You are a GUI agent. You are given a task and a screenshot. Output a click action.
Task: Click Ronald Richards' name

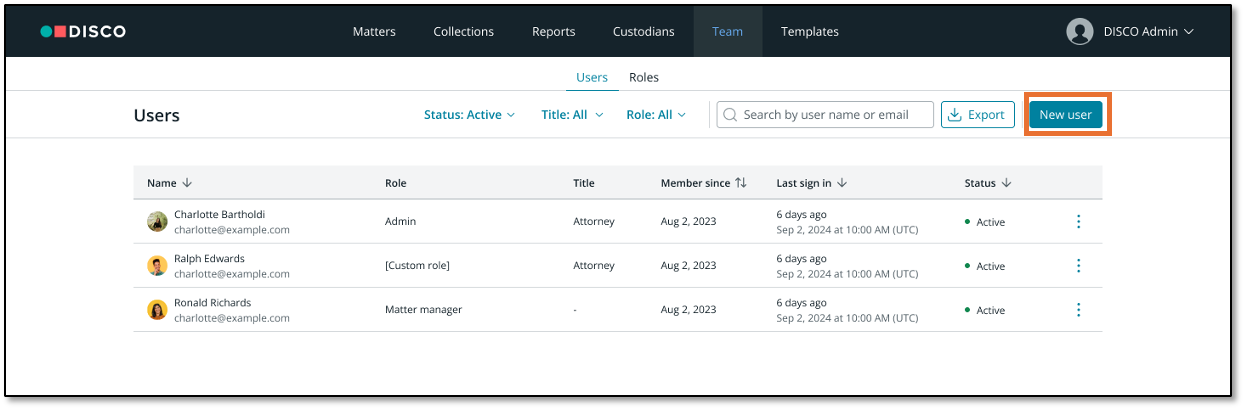coord(213,302)
